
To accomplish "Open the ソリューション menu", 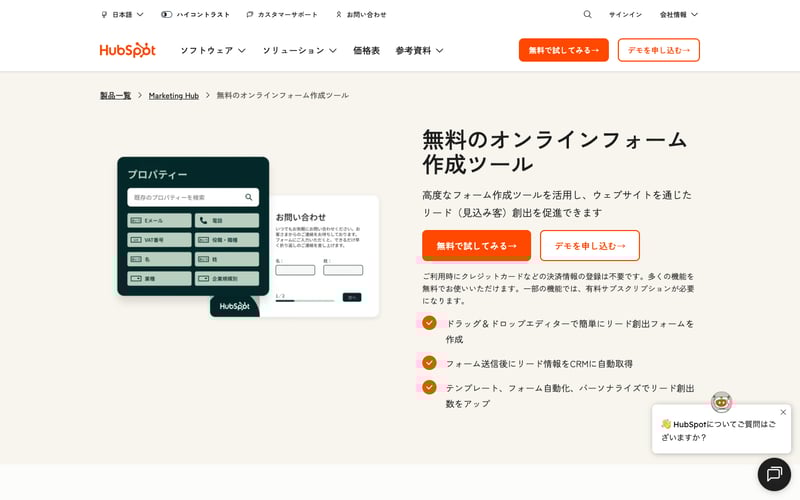I will [x=299, y=51].
